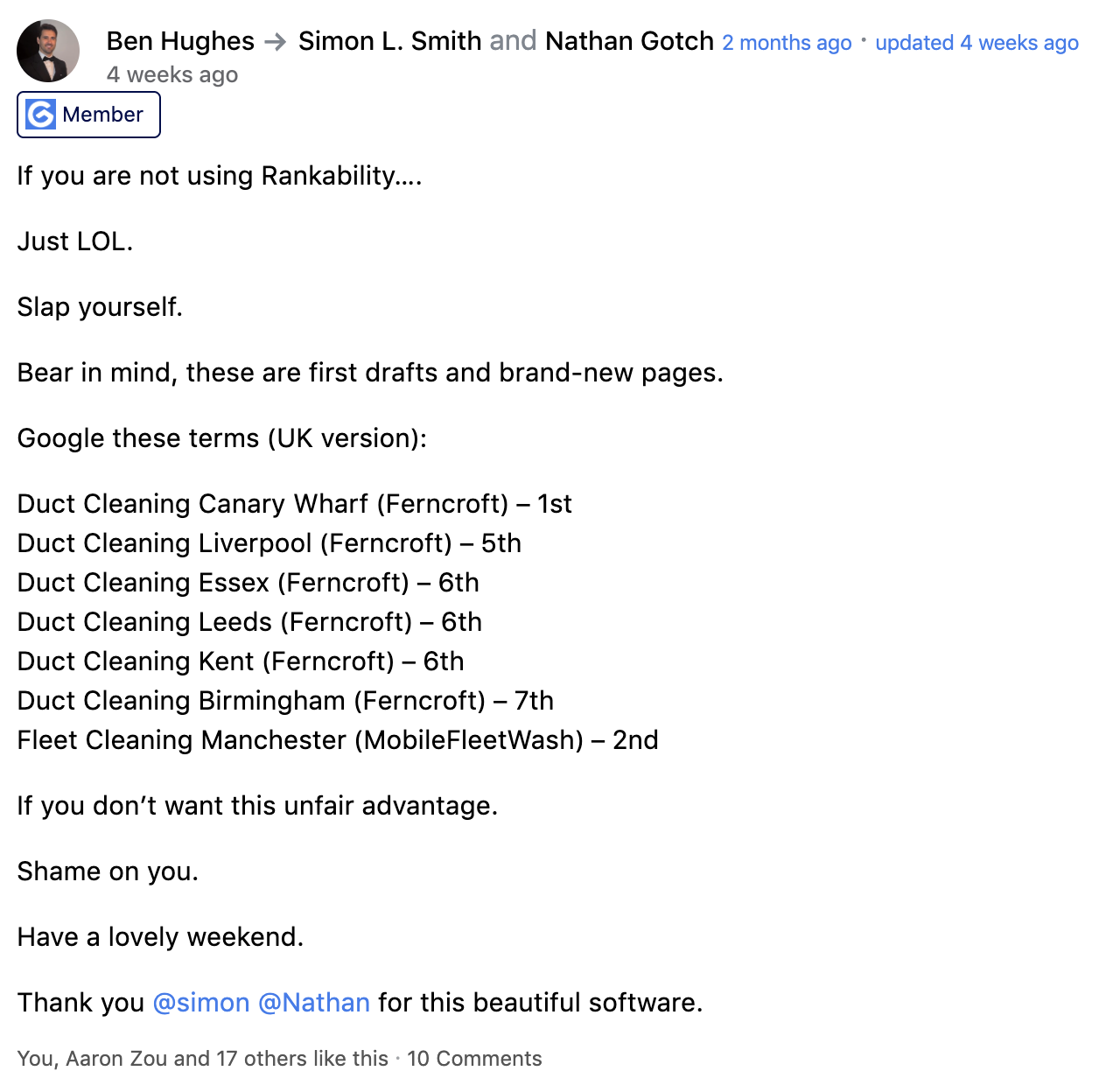Open the @Nathan mention link
The width and height of the screenshot is (1120, 1092).
click(x=314, y=1003)
